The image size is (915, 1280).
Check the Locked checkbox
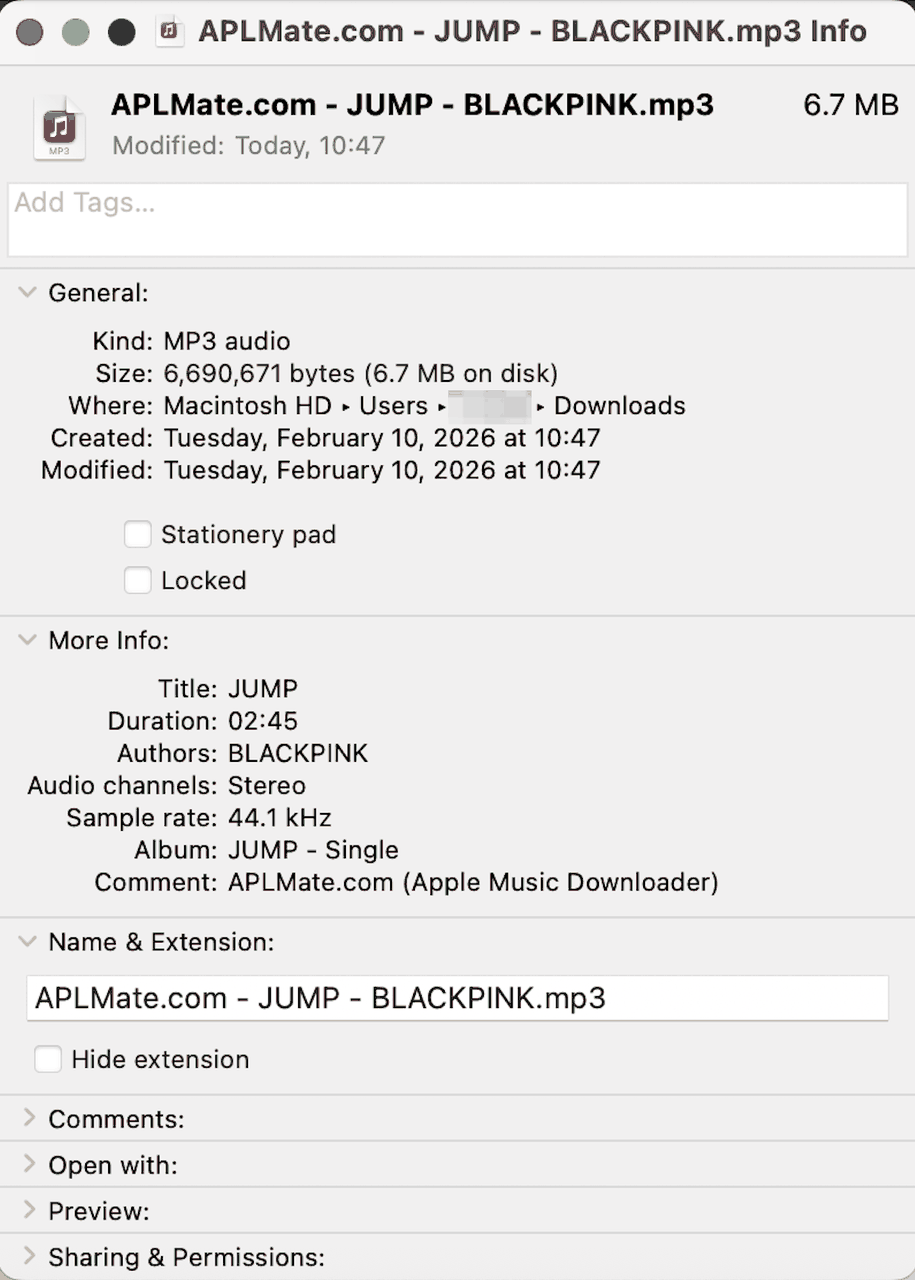pyautogui.click(x=137, y=580)
